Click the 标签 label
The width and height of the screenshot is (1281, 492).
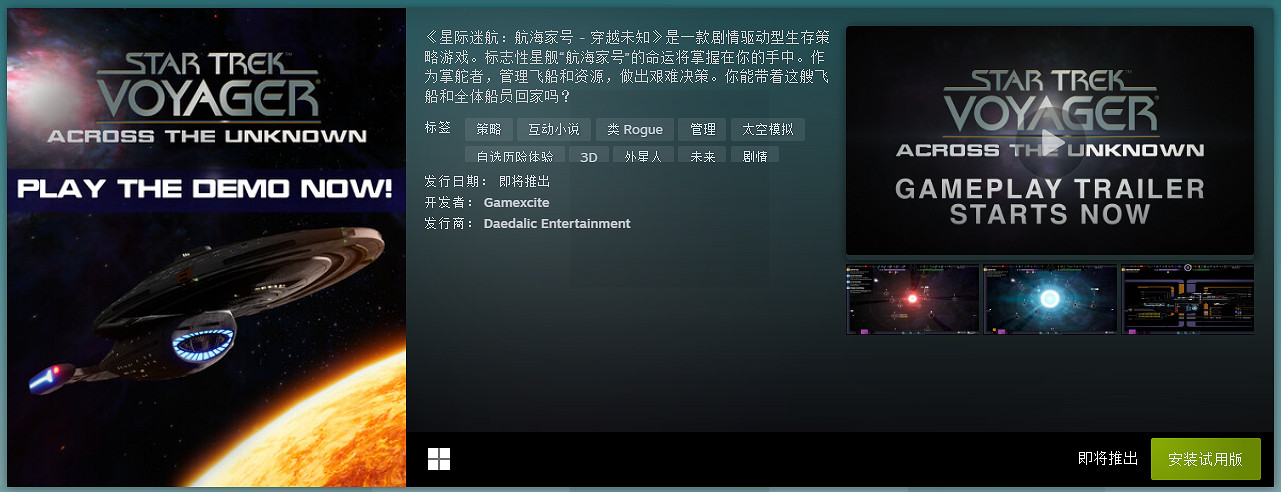coord(438,128)
